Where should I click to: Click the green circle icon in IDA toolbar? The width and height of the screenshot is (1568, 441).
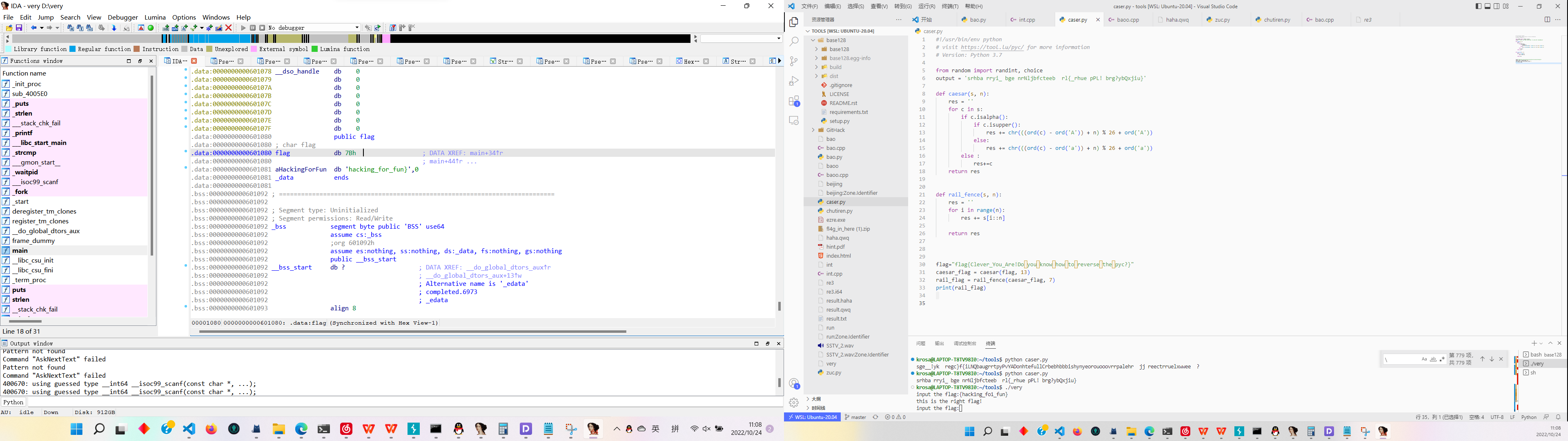tap(151, 28)
